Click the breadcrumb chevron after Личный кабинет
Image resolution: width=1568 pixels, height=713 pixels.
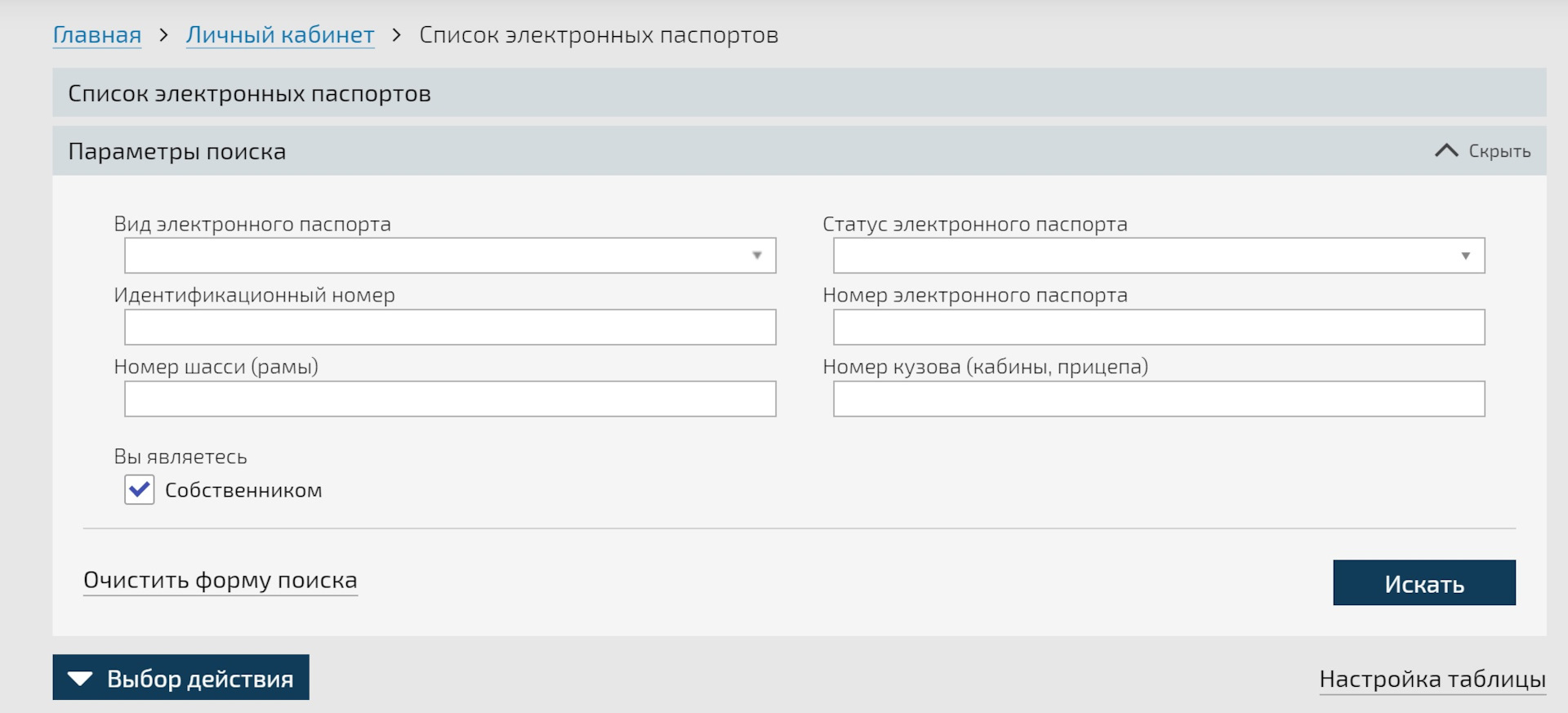point(397,35)
